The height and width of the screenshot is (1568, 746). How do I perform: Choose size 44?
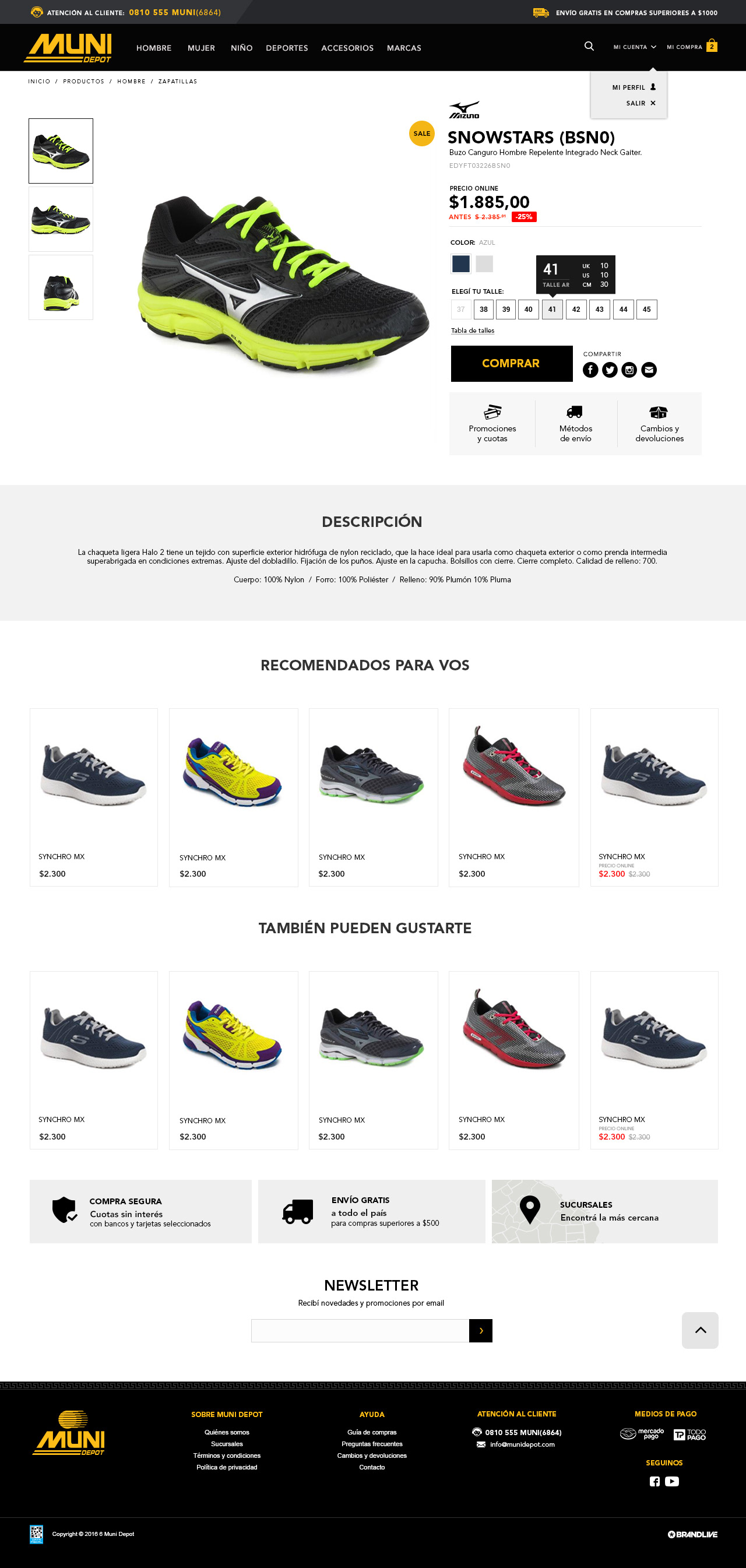pos(623,309)
